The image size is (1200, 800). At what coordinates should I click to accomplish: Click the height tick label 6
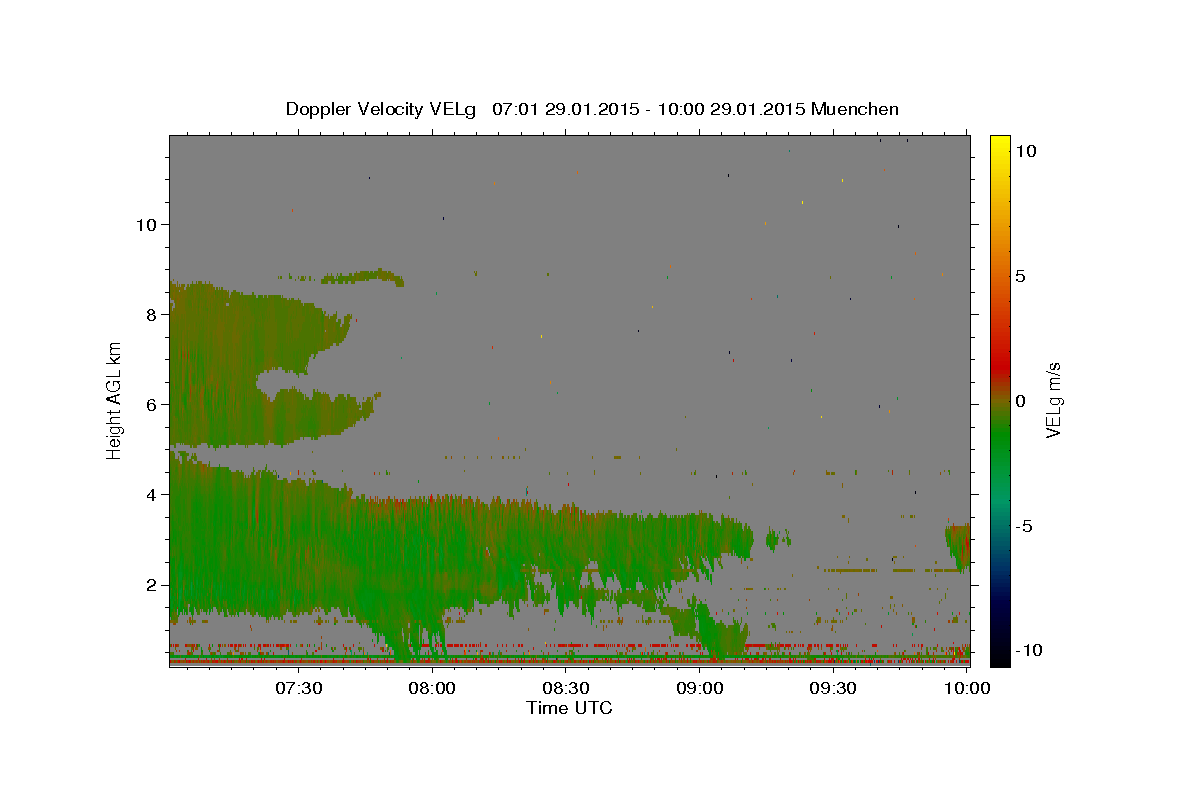point(150,404)
